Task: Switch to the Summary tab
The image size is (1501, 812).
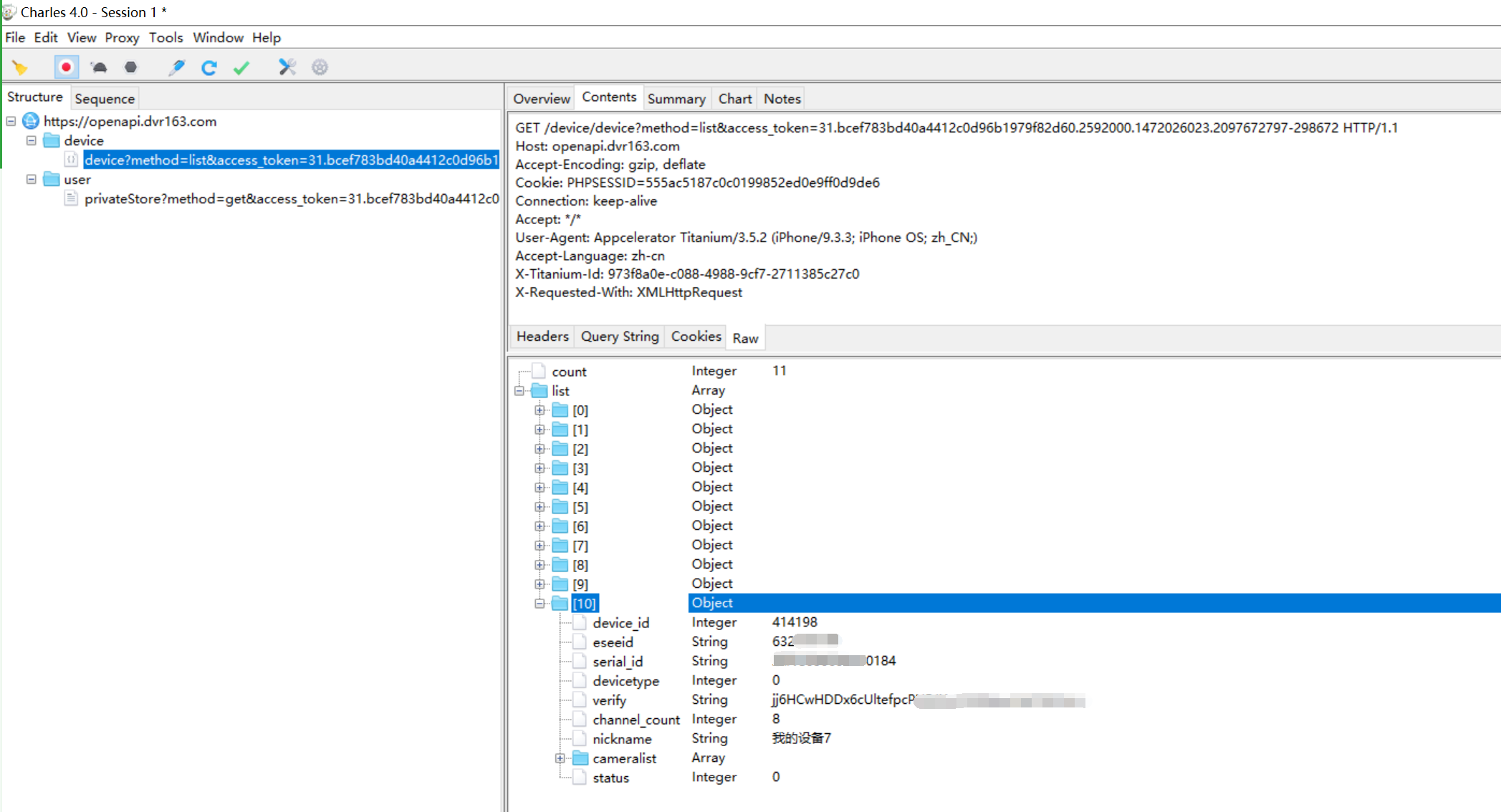Action: coord(676,99)
